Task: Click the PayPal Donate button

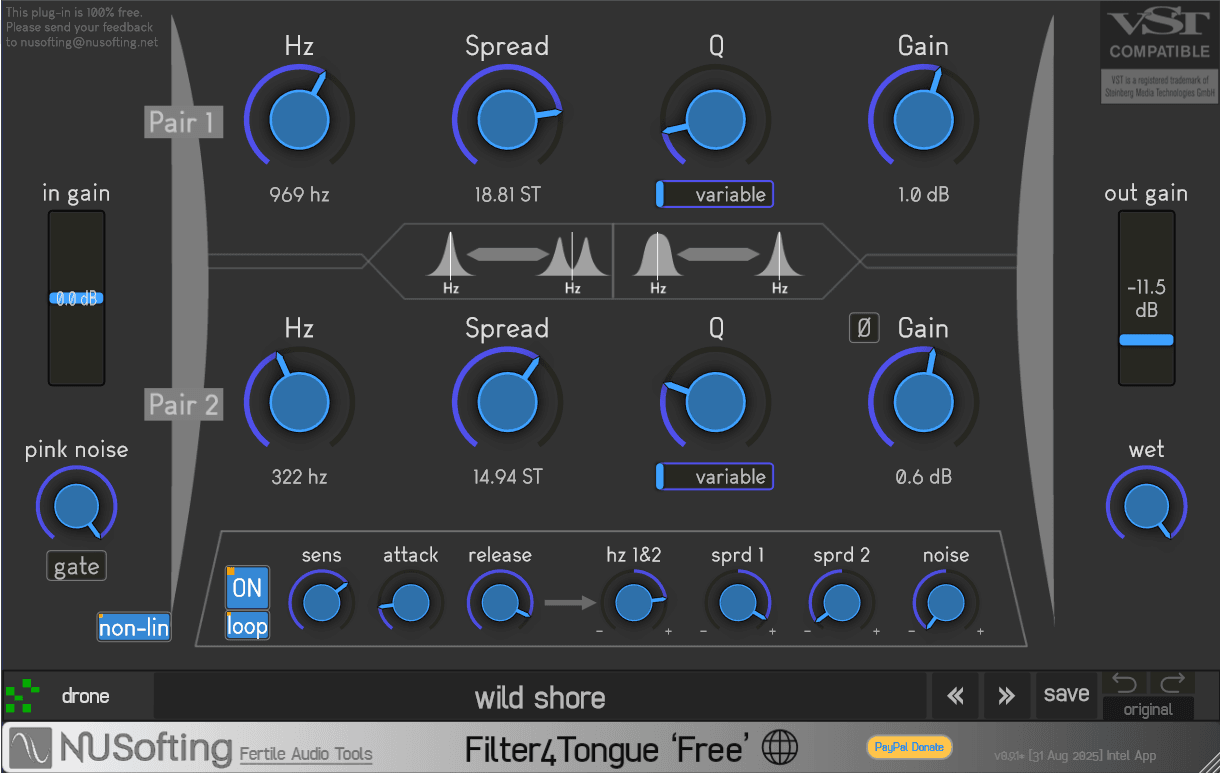Action: point(909,747)
